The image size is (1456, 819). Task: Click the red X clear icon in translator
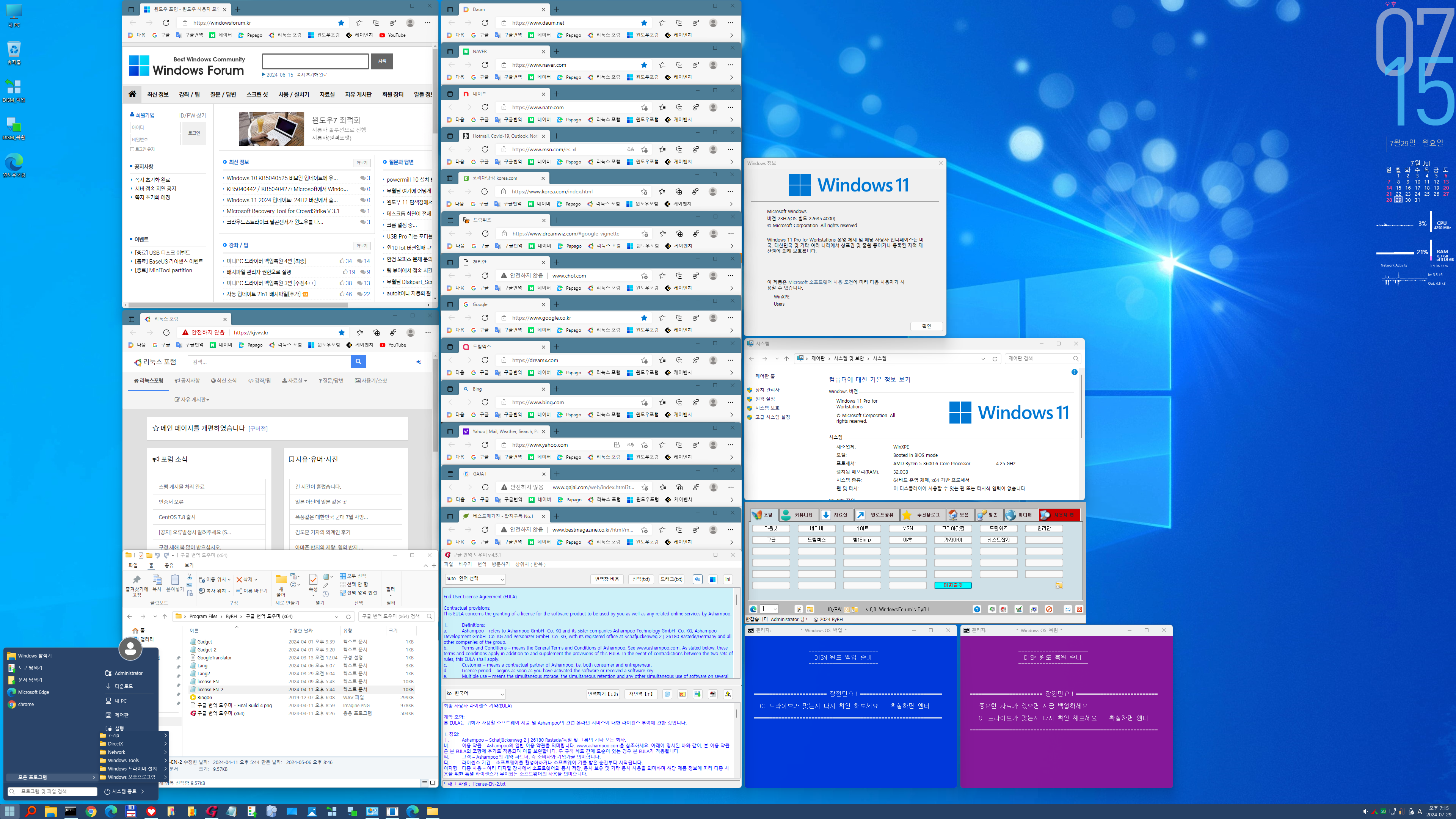click(x=682, y=694)
